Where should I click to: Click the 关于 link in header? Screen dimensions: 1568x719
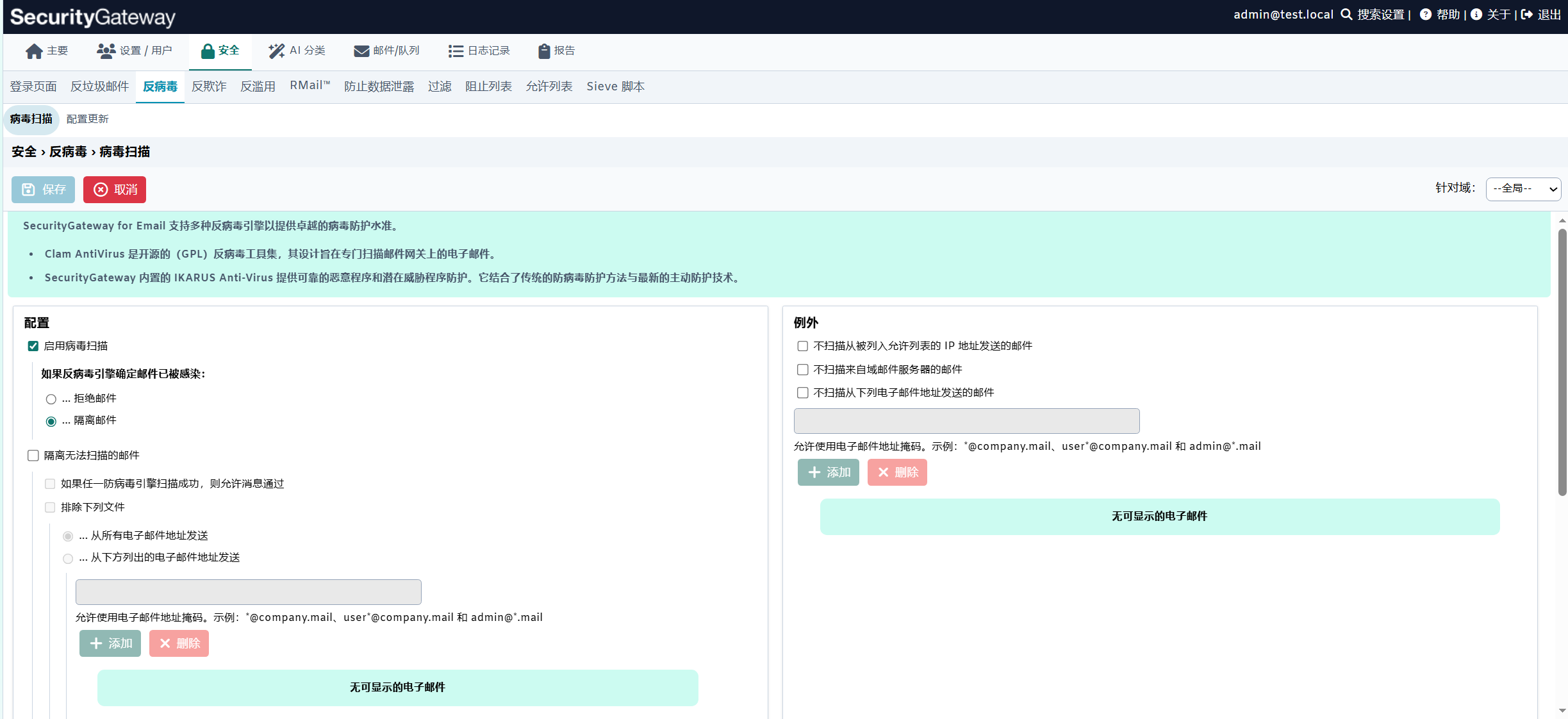click(x=1499, y=15)
